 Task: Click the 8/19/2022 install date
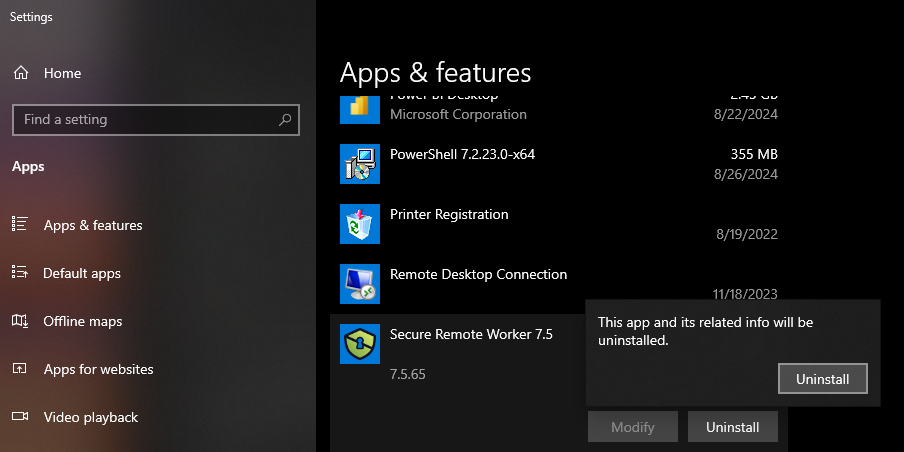coord(747,234)
